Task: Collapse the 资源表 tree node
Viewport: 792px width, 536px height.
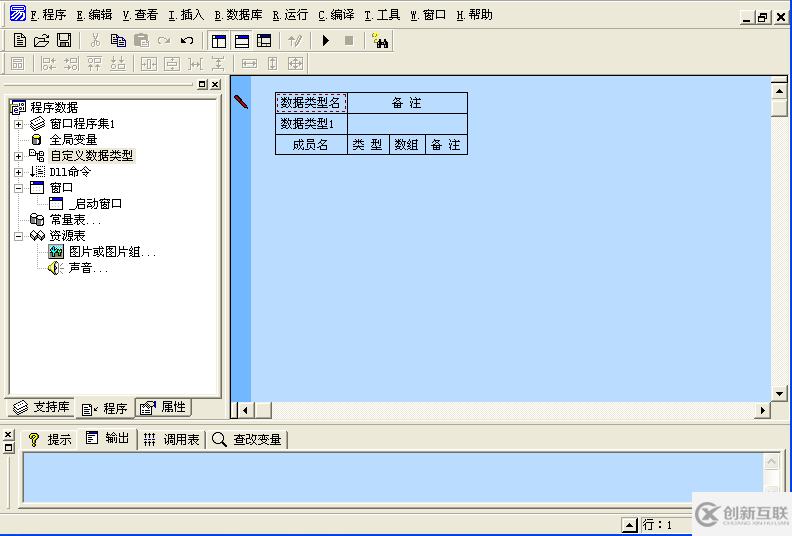Action: 18,236
